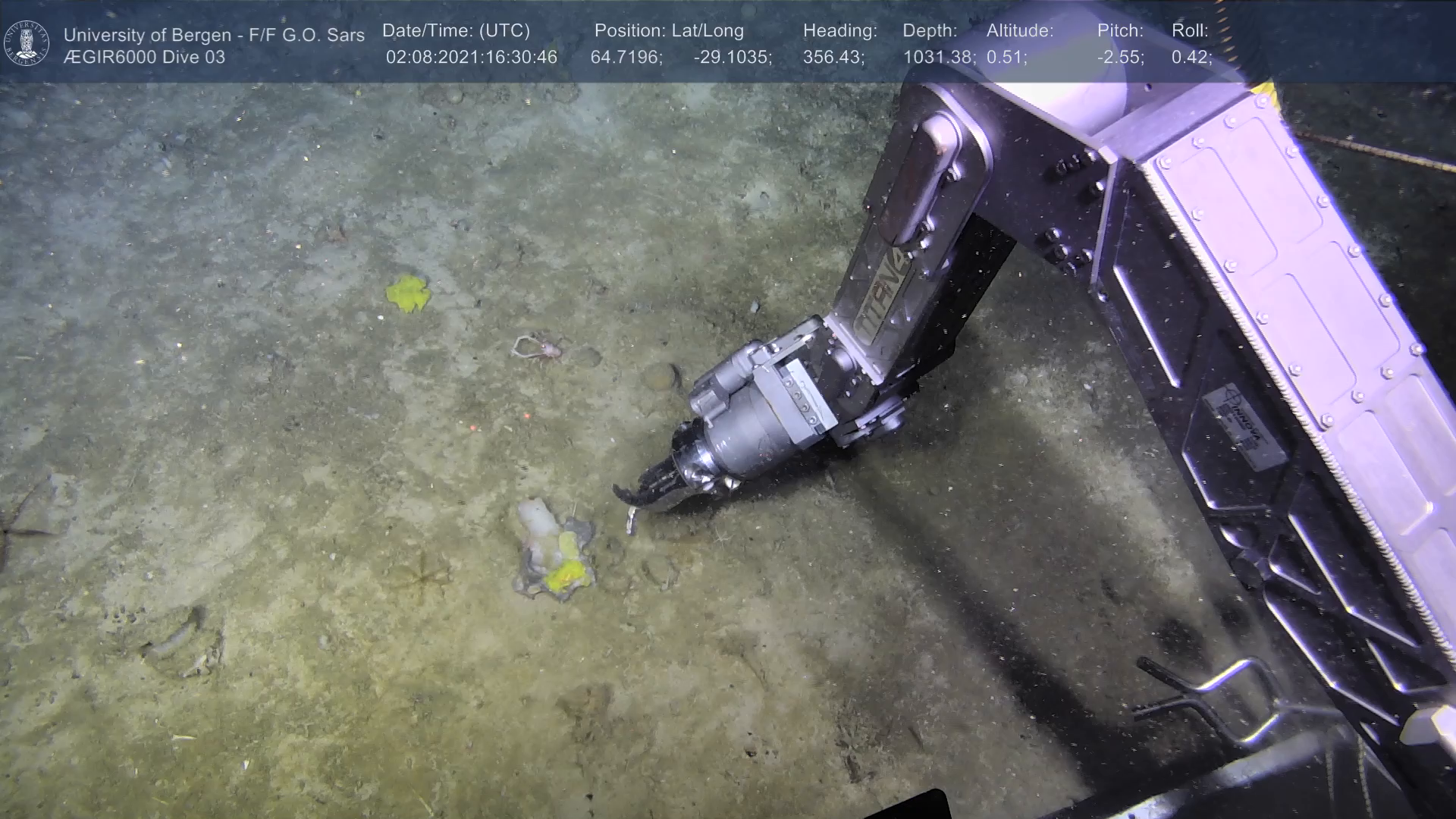
Task: Select the latitude value 64.7196
Action: coord(626,58)
